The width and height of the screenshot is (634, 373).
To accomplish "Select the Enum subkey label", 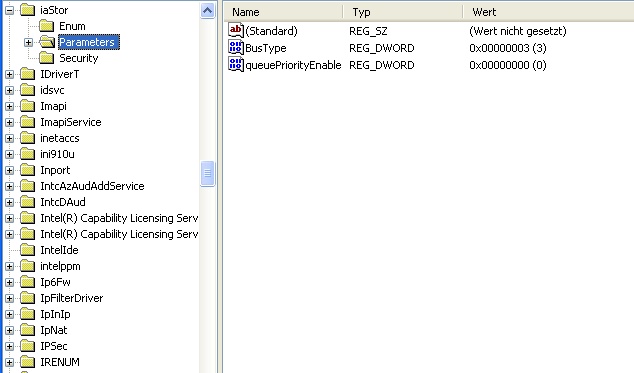I will pos(72,26).
